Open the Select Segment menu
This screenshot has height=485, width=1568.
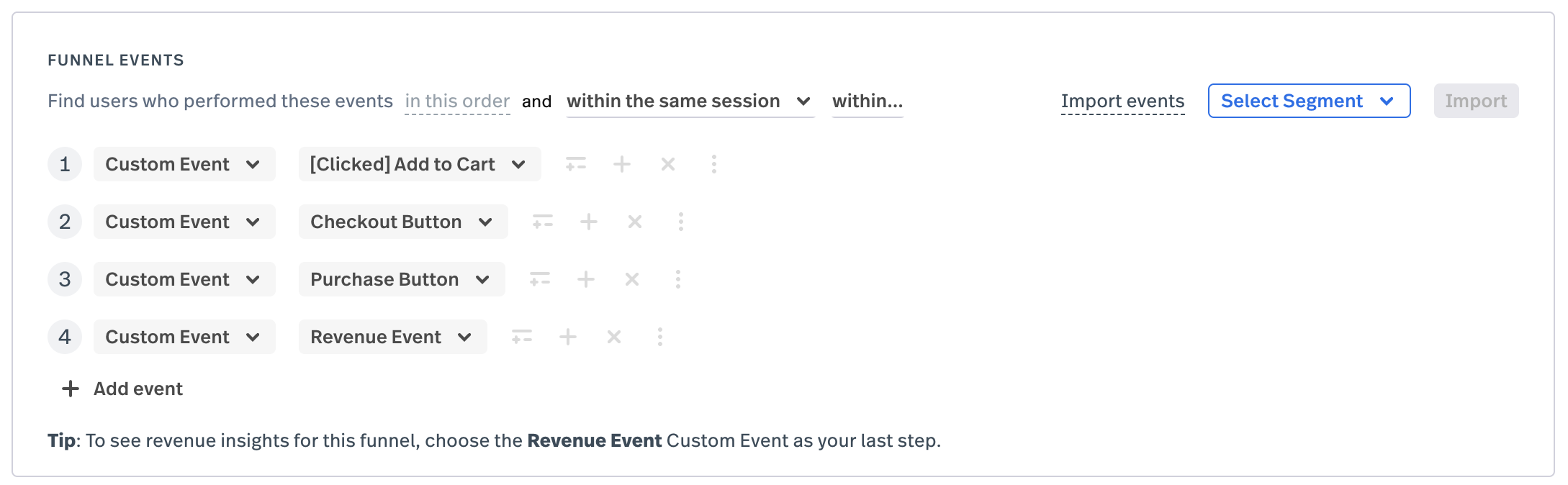coord(1308,101)
